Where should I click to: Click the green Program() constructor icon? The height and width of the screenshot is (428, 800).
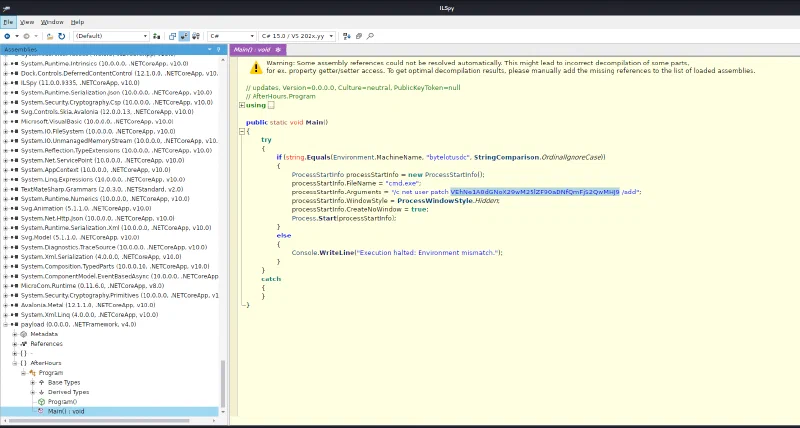42,402
